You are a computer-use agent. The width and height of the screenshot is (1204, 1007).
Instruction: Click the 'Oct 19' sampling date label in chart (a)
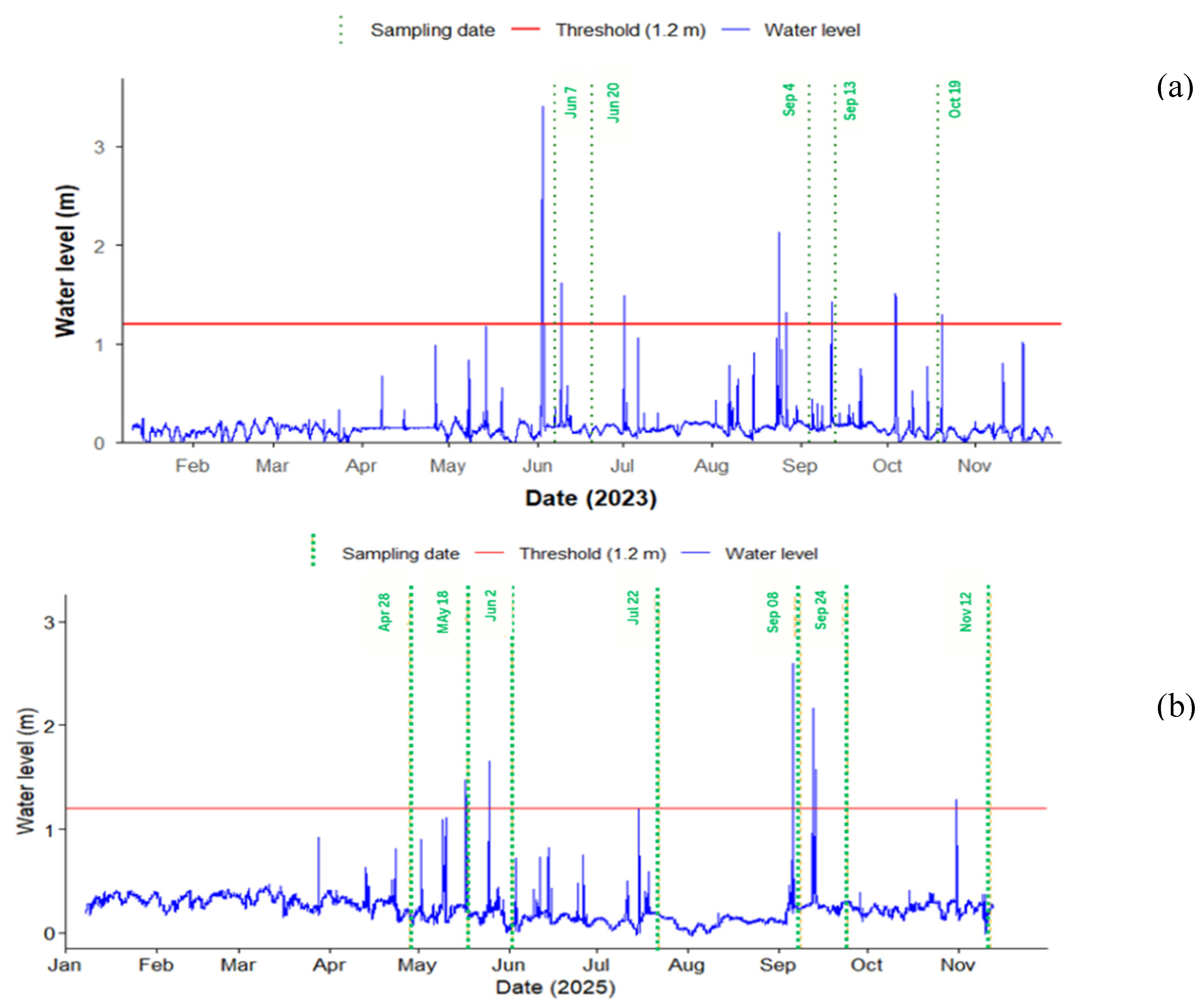[955, 99]
